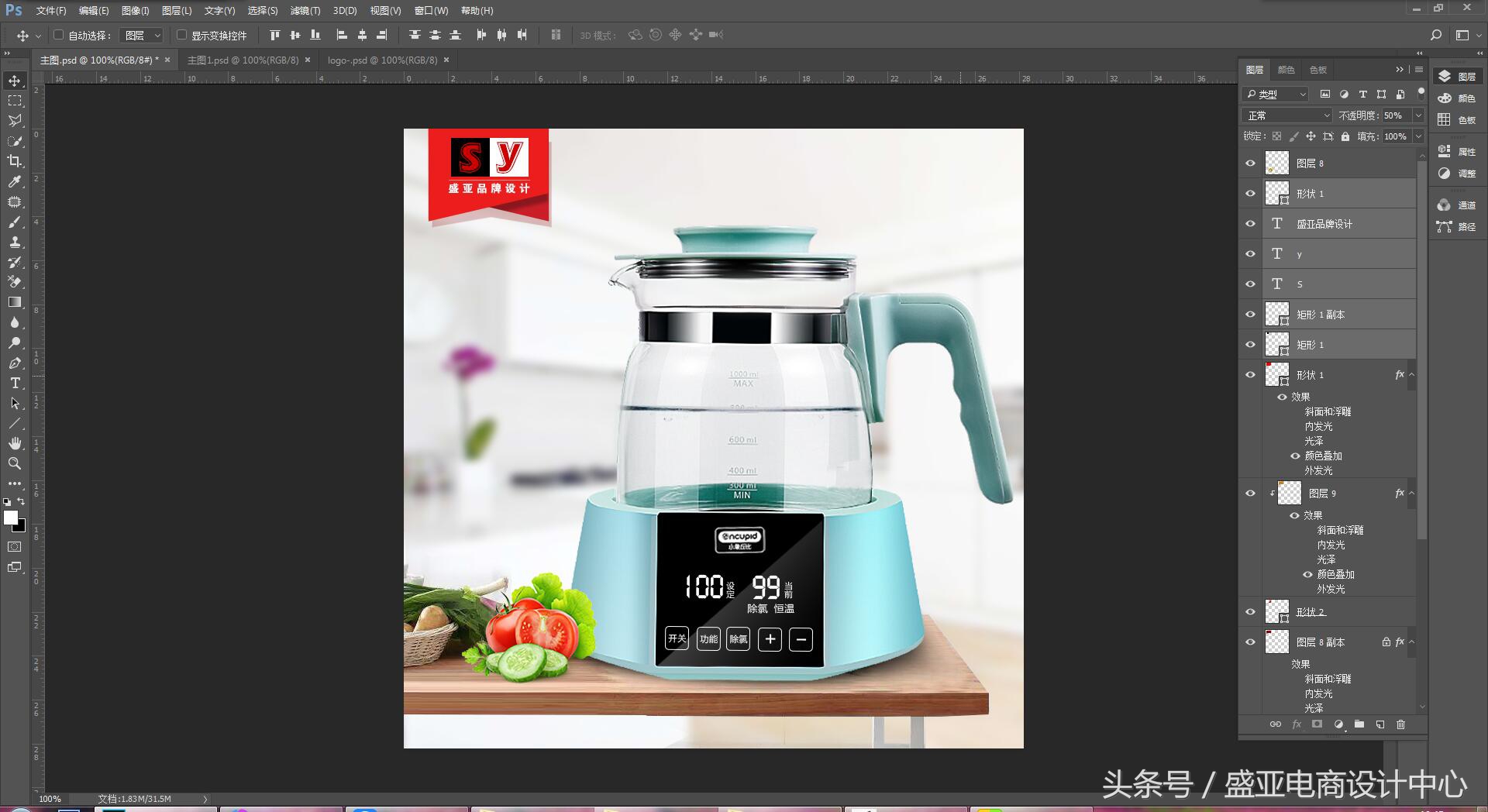Click the link layers icon in Layers panel

coord(1276,724)
